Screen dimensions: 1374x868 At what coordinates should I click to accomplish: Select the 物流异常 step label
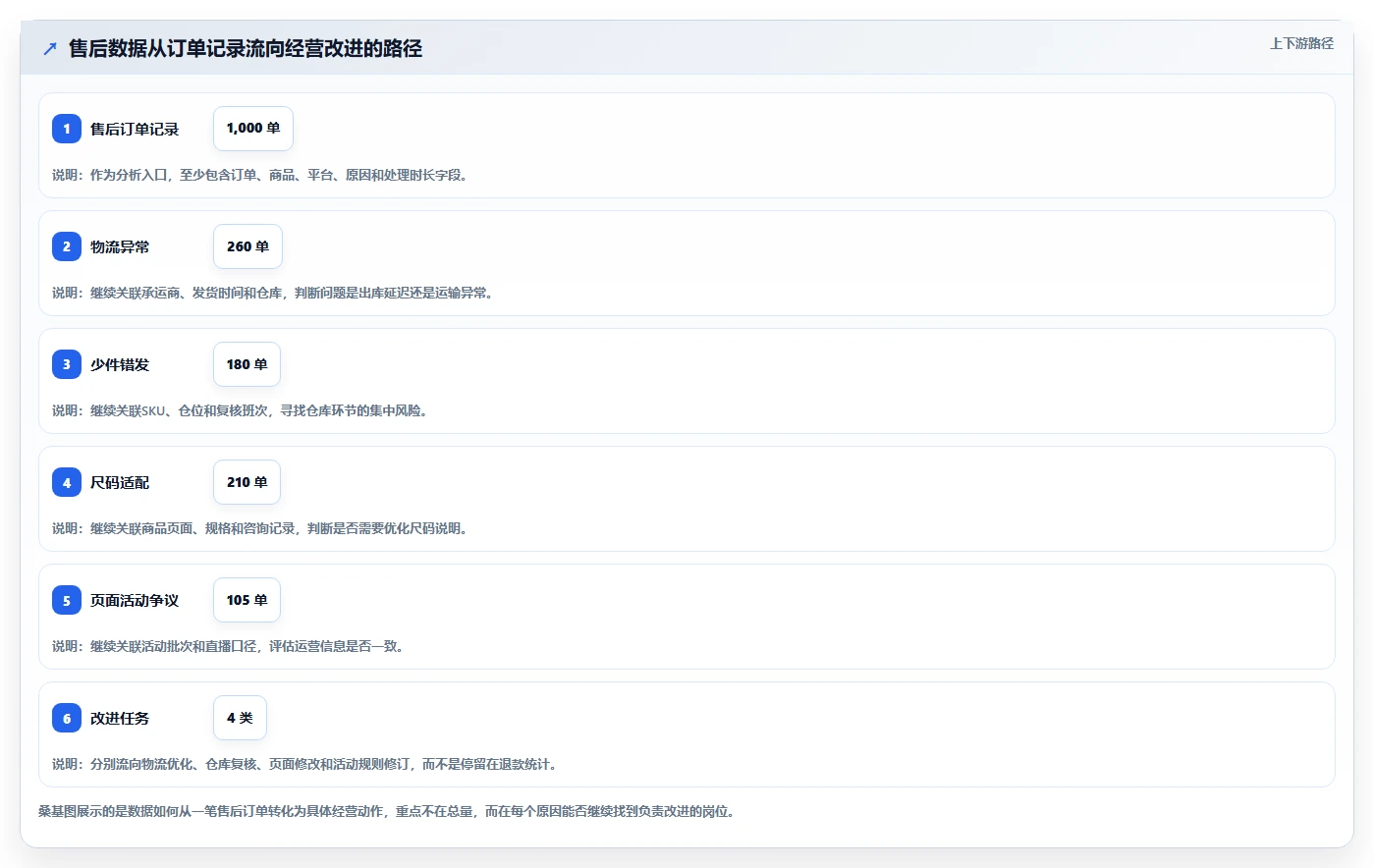point(120,246)
